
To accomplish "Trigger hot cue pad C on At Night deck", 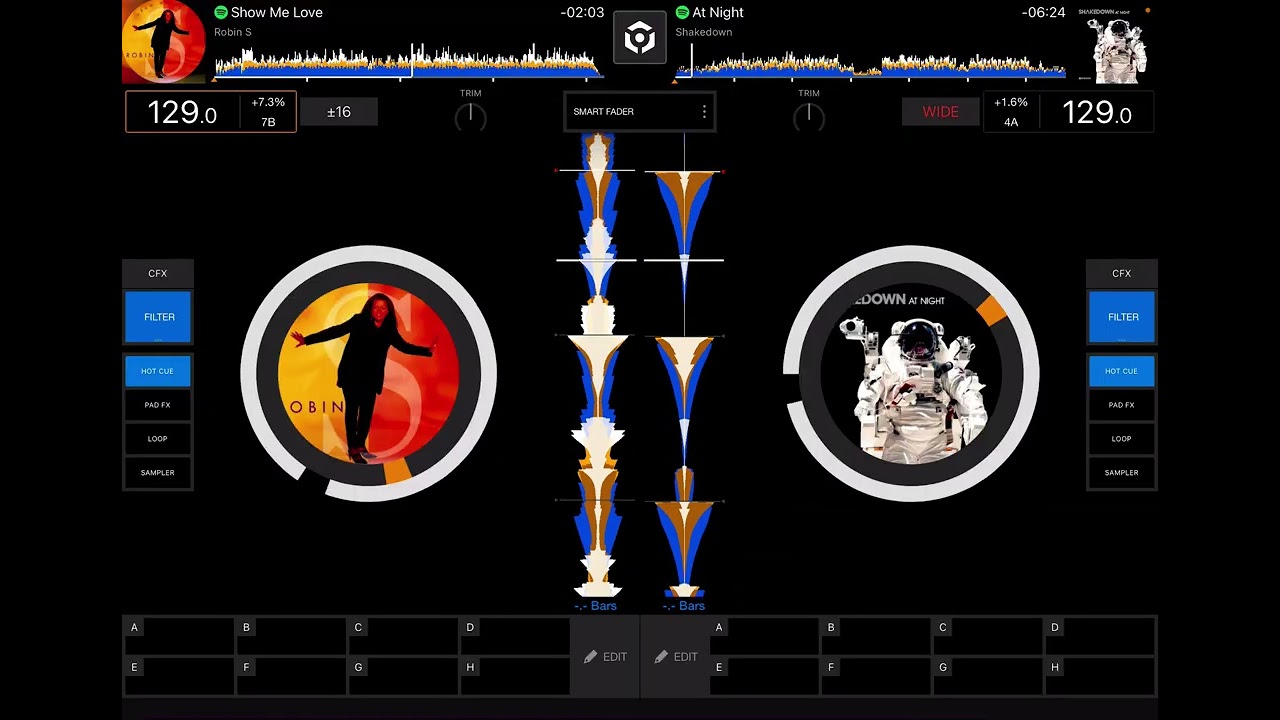I will (x=988, y=636).
